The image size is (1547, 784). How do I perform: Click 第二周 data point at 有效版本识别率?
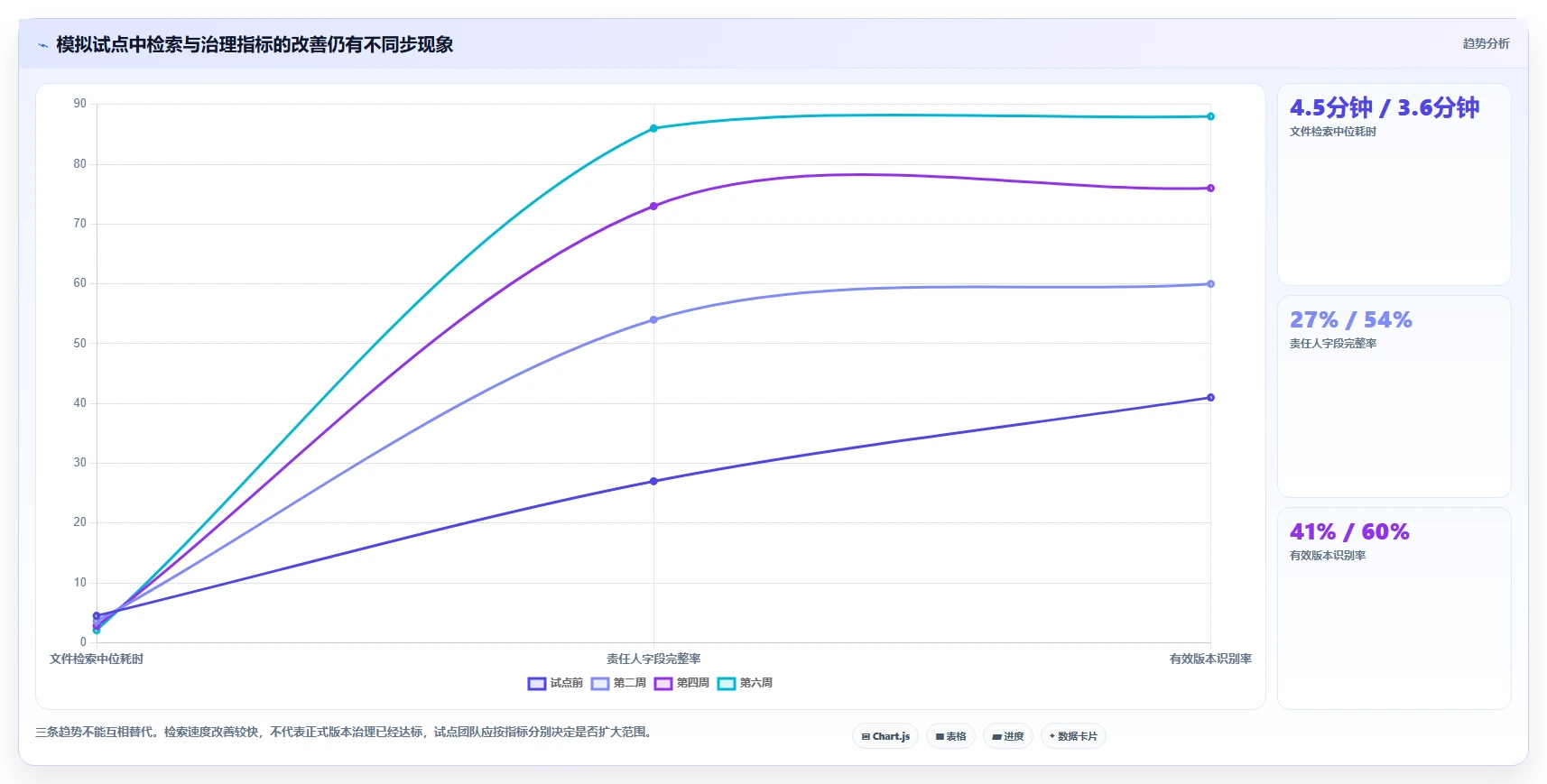coord(1210,284)
